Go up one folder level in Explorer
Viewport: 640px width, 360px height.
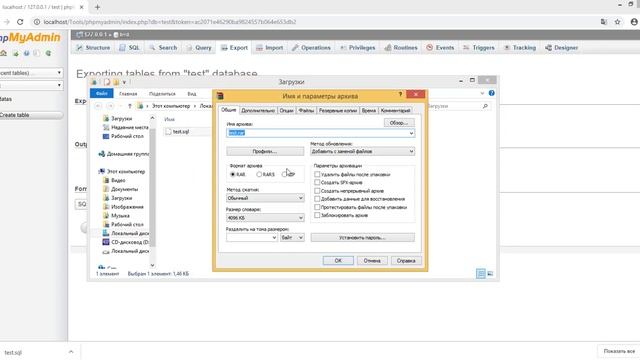click(x=129, y=106)
